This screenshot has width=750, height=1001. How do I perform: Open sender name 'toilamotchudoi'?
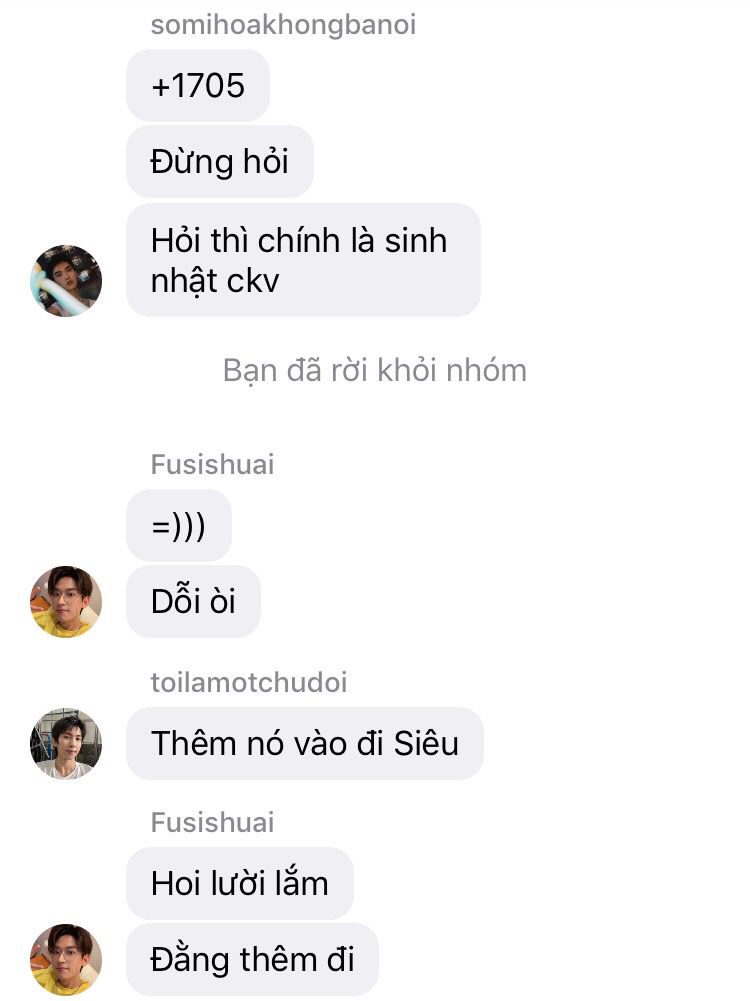[x=249, y=682]
